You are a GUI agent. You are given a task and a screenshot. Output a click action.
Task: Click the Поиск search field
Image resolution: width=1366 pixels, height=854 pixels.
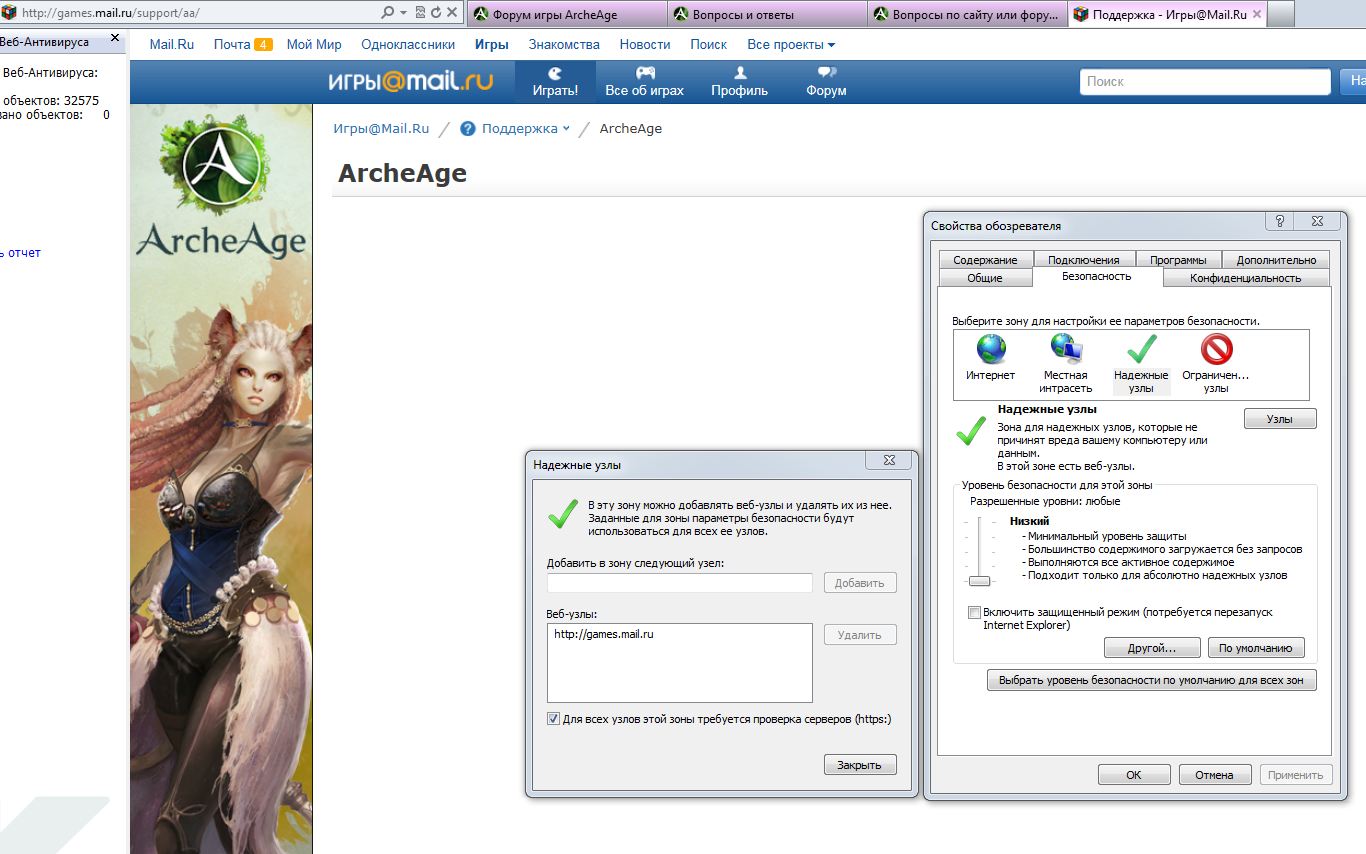coord(1205,81)
